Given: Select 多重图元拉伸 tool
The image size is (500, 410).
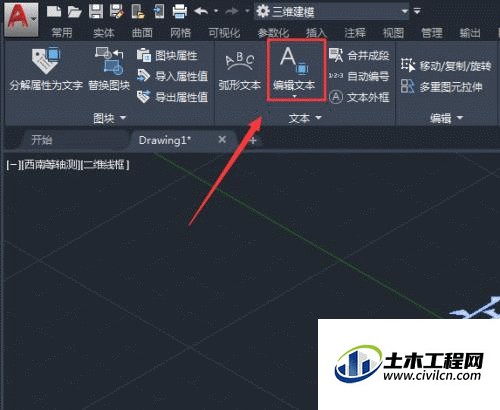Looking at the screenshot, I should [442, 87].
